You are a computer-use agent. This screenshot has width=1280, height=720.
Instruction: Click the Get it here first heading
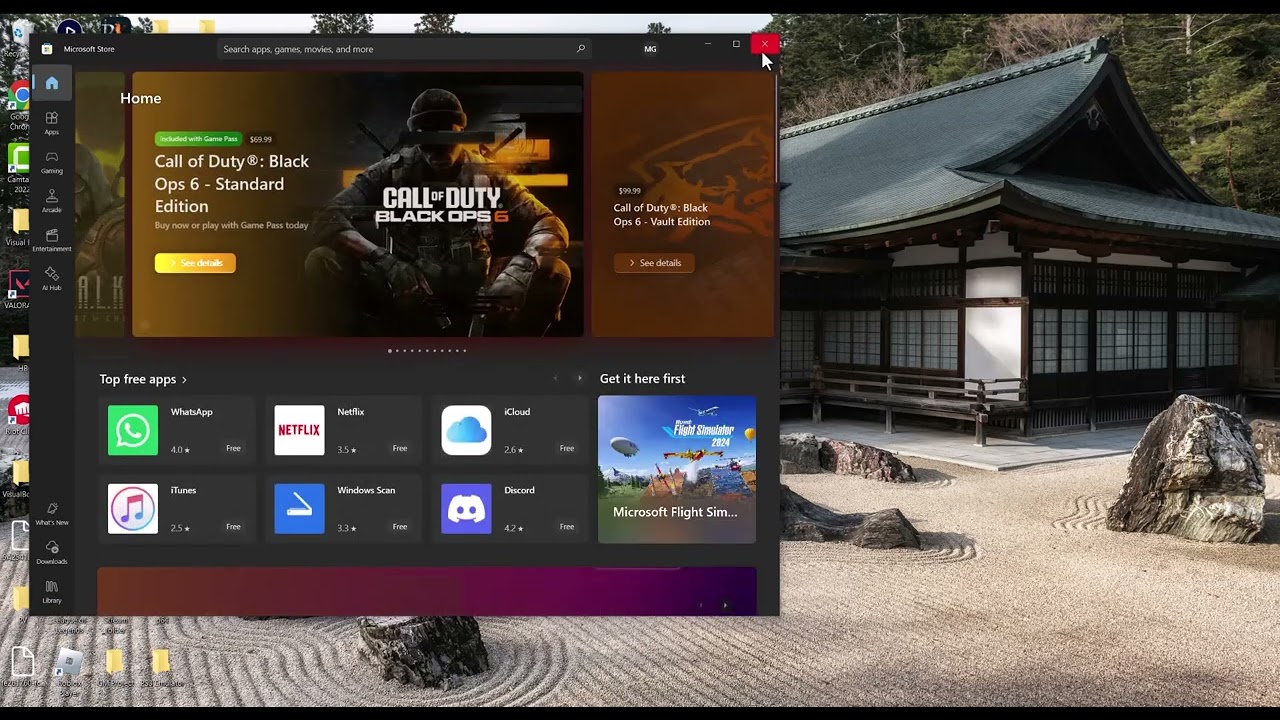coord(642,378)
